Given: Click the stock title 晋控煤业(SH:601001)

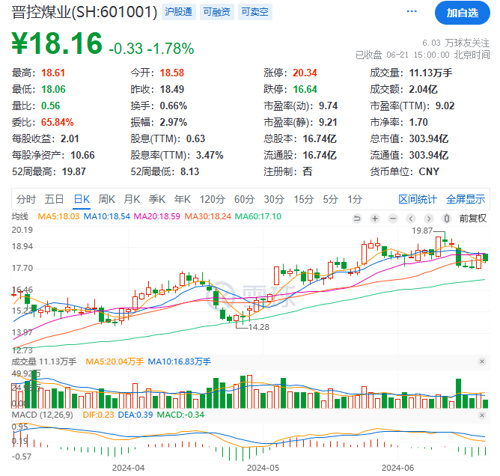Looking at the screenshot, I should [84, 12].
